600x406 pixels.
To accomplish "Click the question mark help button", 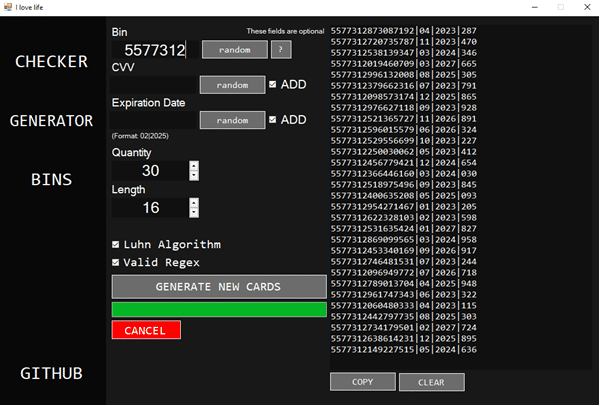I will [x=281, y=50].
